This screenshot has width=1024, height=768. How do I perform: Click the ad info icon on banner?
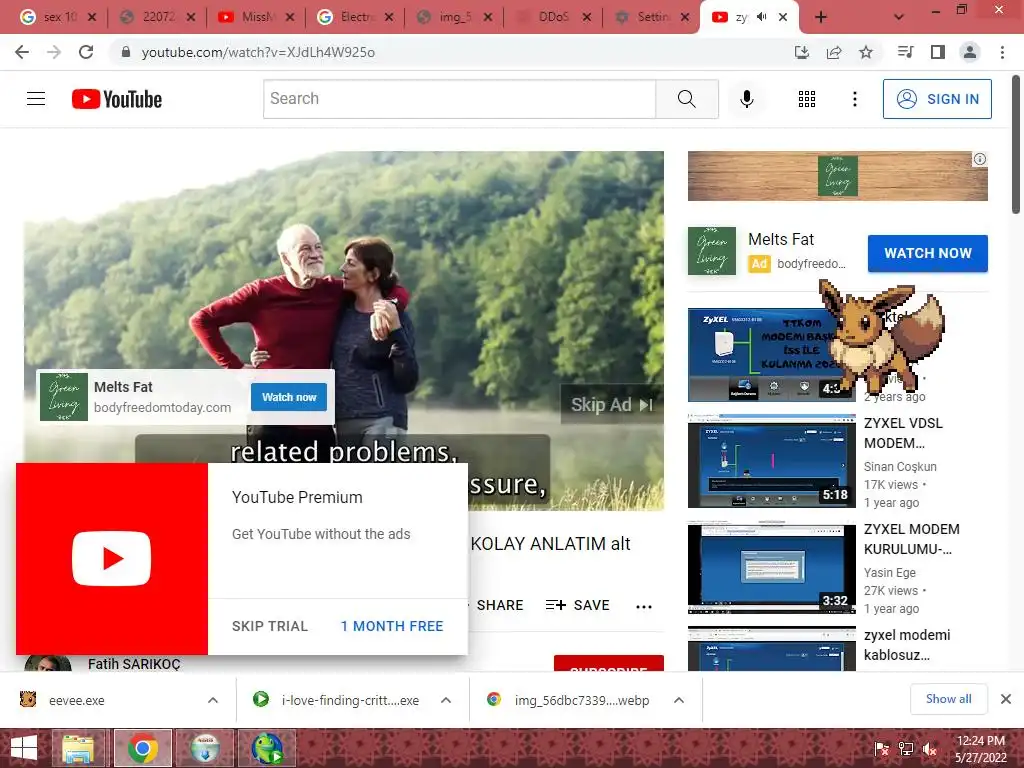tap(980, 159)
